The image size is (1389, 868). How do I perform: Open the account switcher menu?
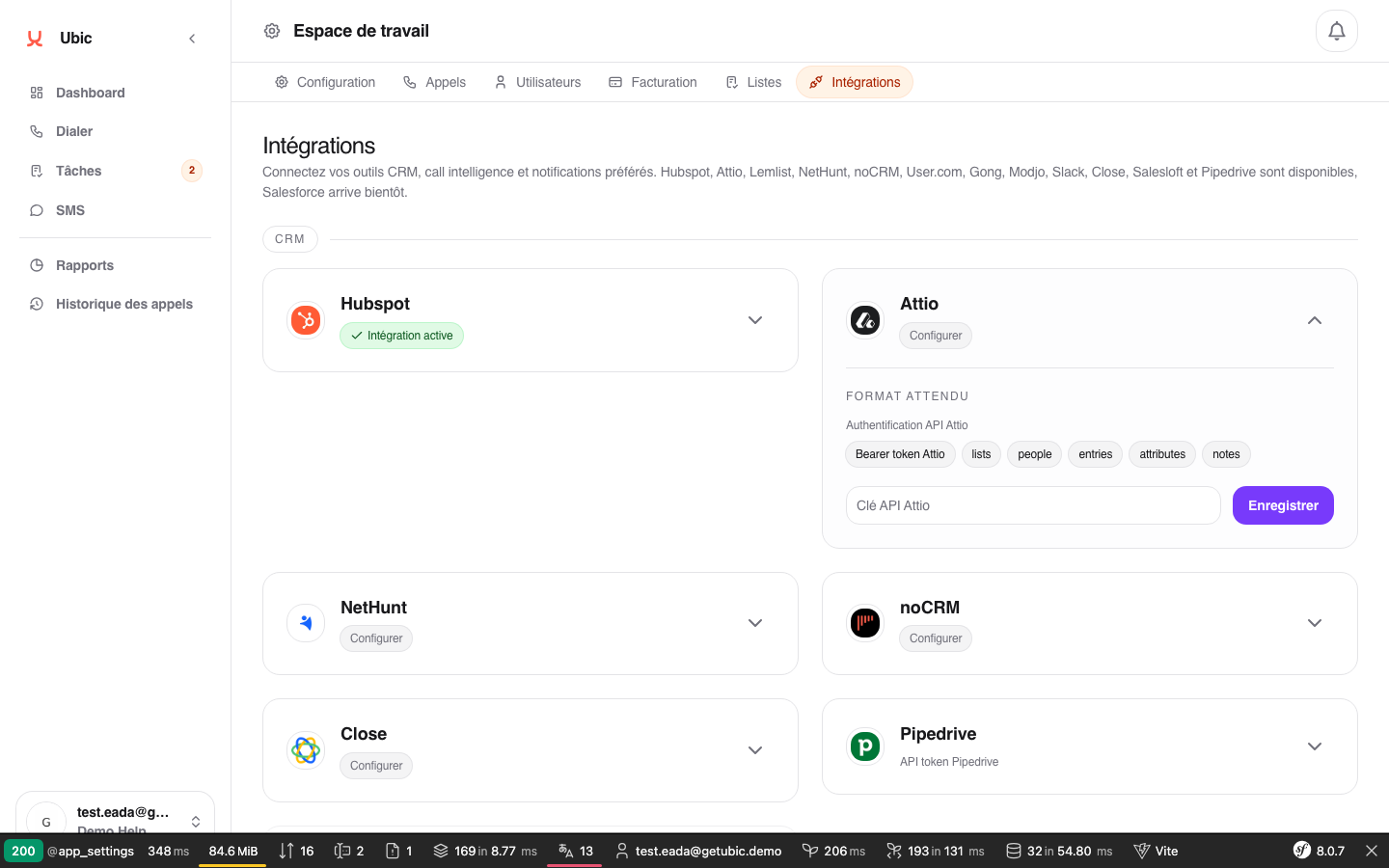tap(196, 821)
